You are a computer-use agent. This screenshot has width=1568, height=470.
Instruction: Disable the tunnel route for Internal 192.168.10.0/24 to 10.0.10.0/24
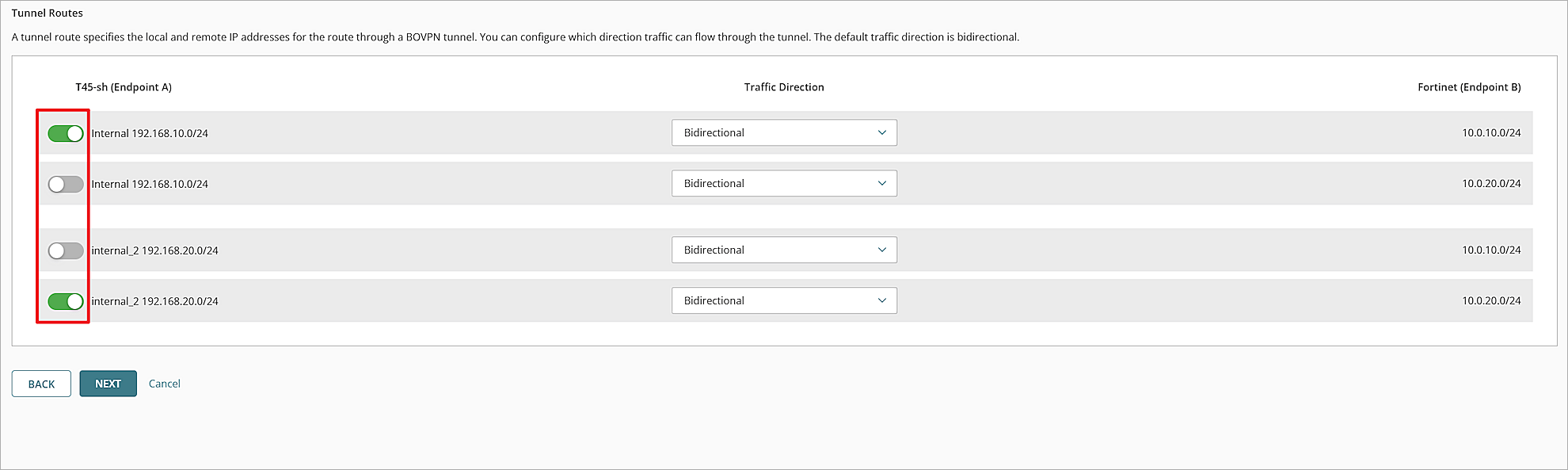pos(66,133)
